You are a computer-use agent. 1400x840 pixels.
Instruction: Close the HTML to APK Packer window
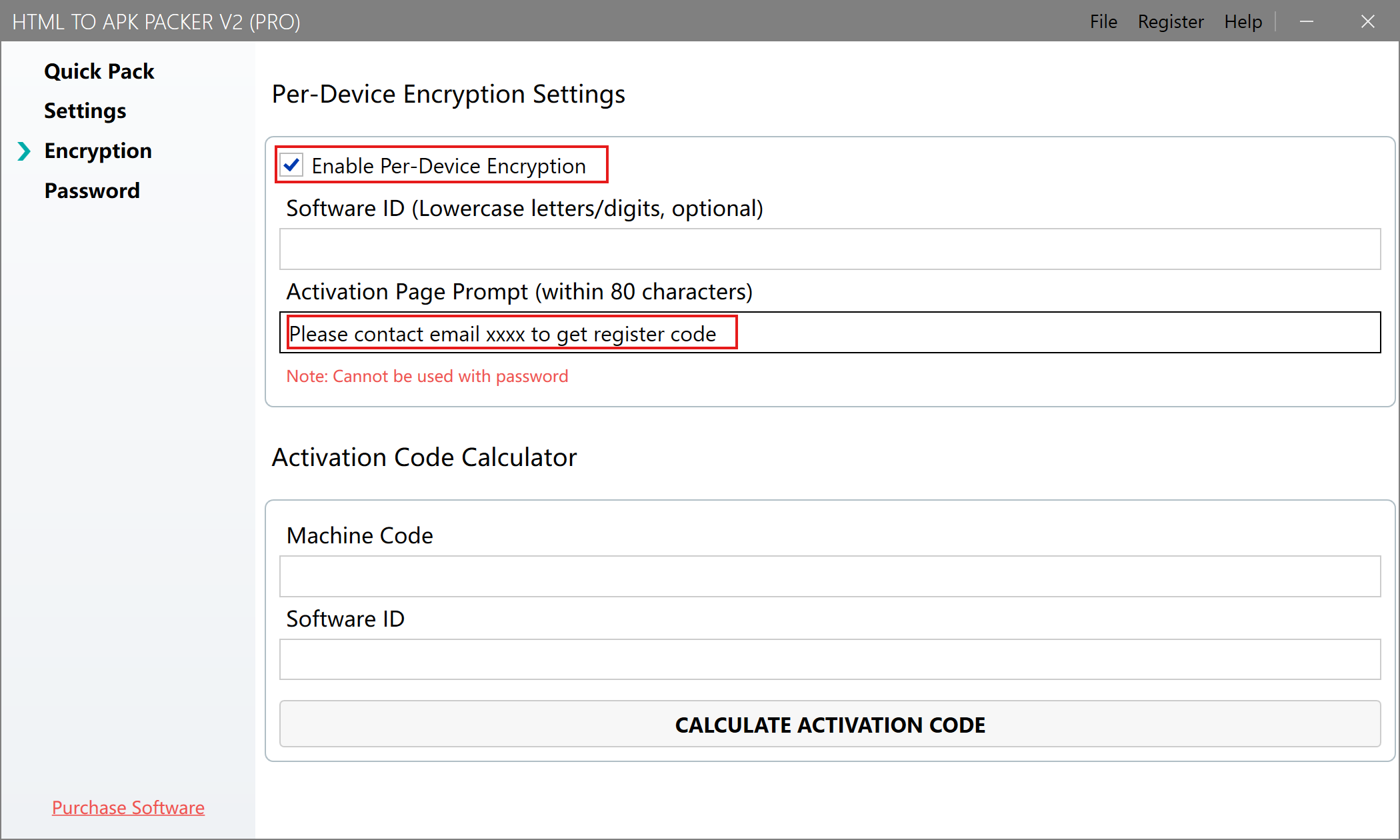click(x=1367, y=21)
